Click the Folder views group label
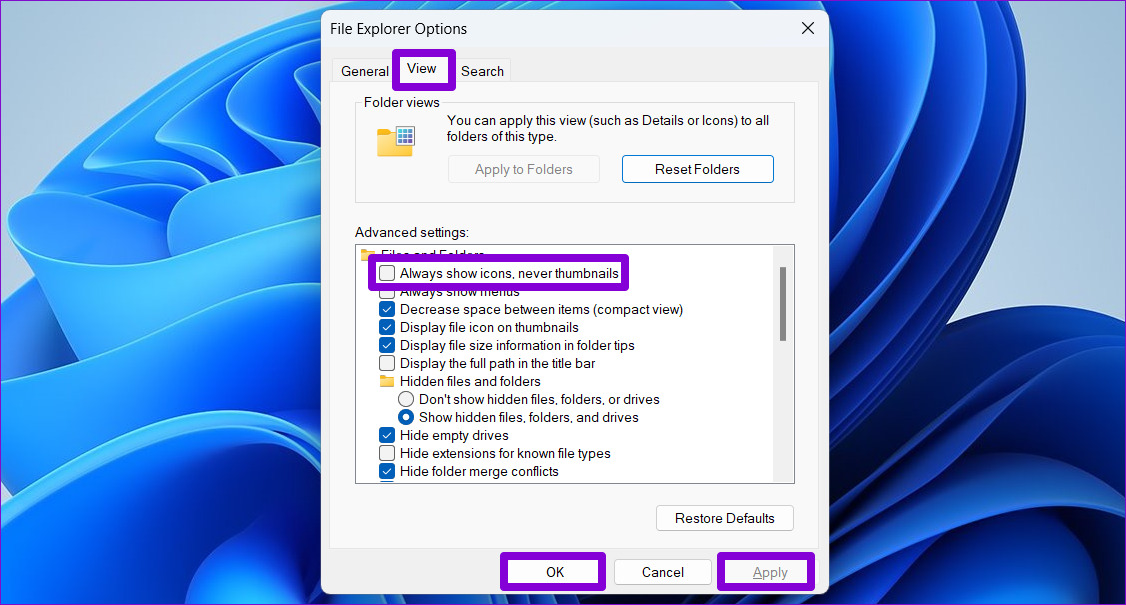The width and height of the screenshot is (1126, 605). (401, 102)
